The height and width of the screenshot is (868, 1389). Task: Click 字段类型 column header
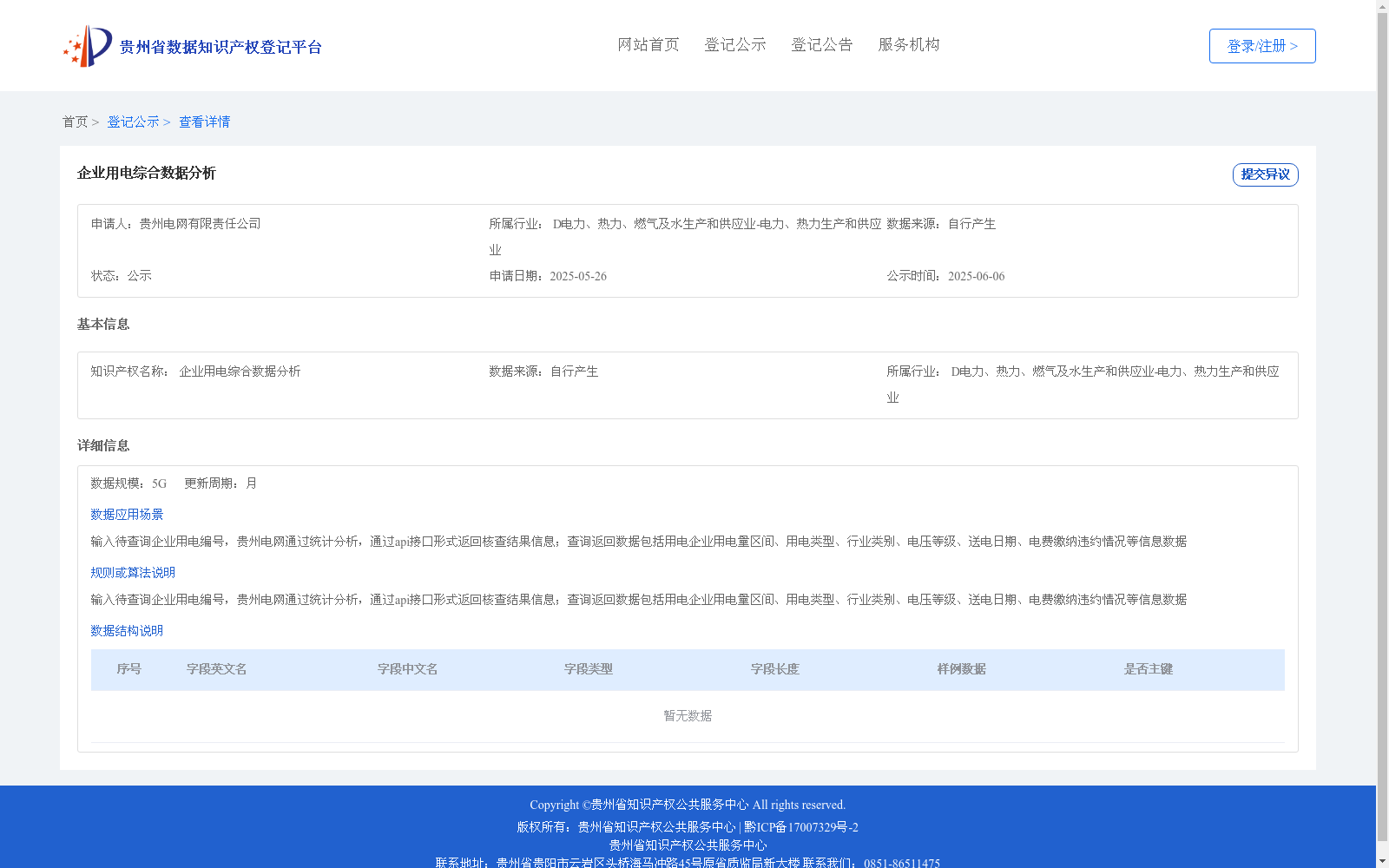[x=589, y=669]
